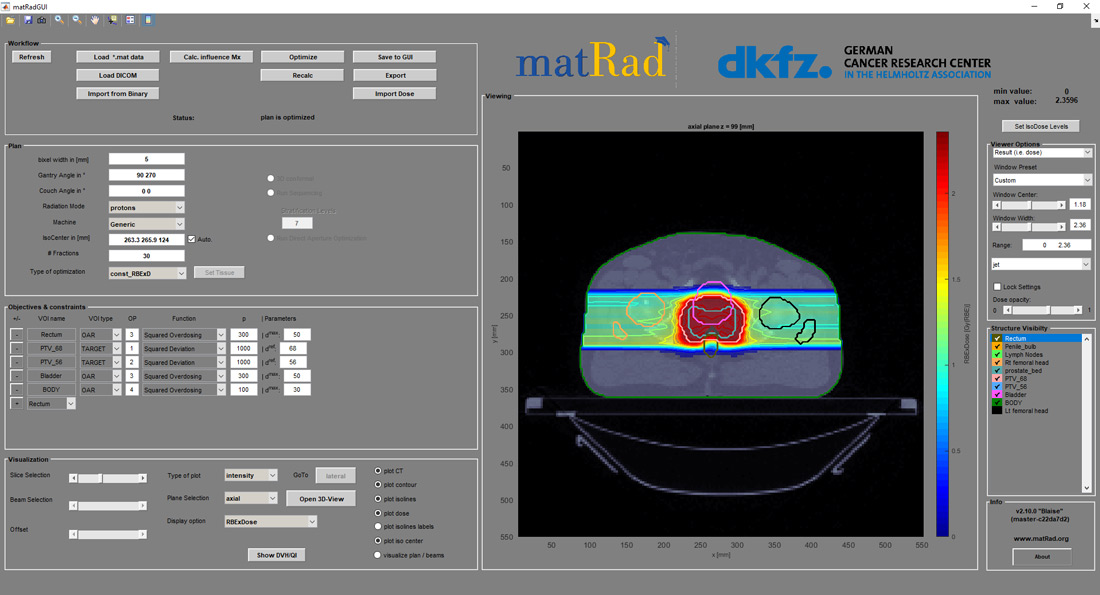This screenshot has height=595, width=1100.
Task: Save the figure with the floppy disk icon
Action: (x=28, y=19)
